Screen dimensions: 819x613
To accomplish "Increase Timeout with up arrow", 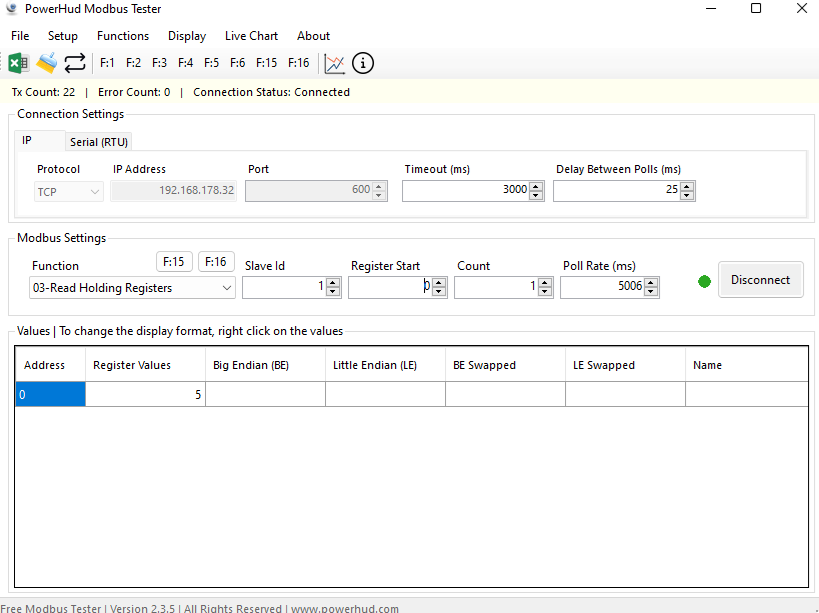I will 536,186.
